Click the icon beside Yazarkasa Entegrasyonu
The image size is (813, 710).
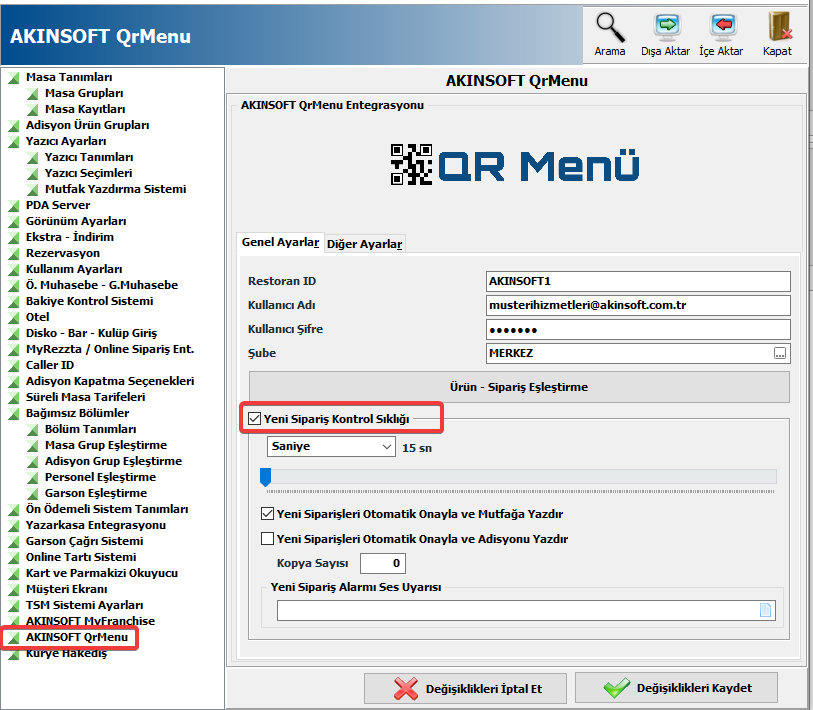[x=14, y=525]
